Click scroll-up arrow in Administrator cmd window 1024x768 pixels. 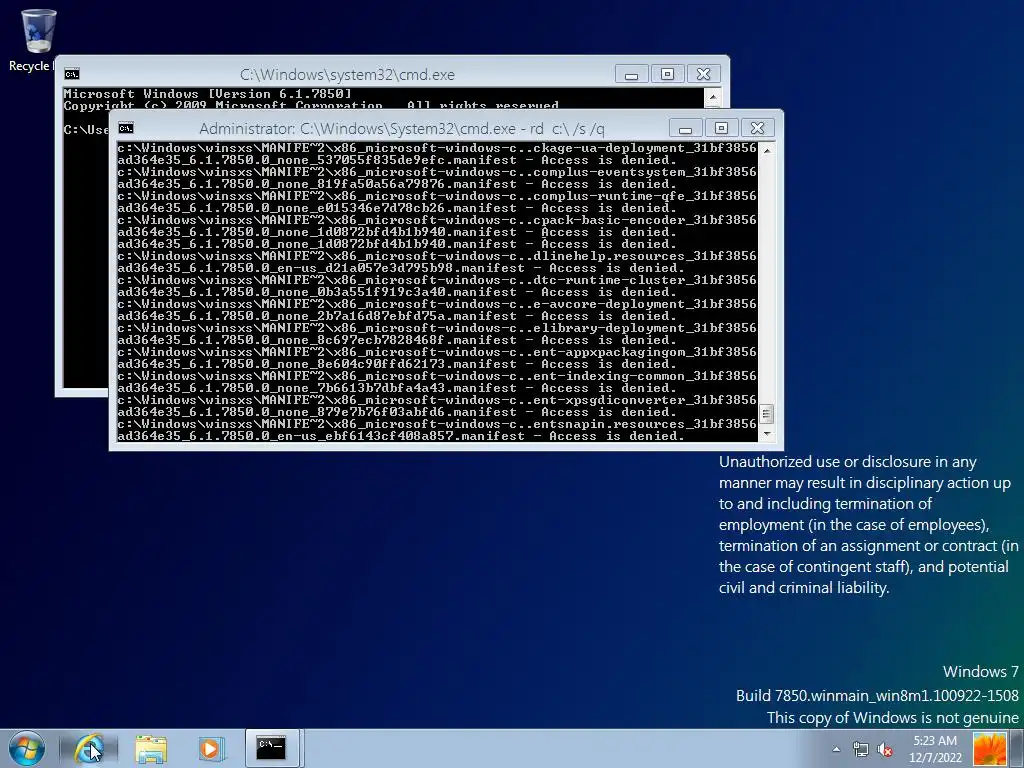767,150
